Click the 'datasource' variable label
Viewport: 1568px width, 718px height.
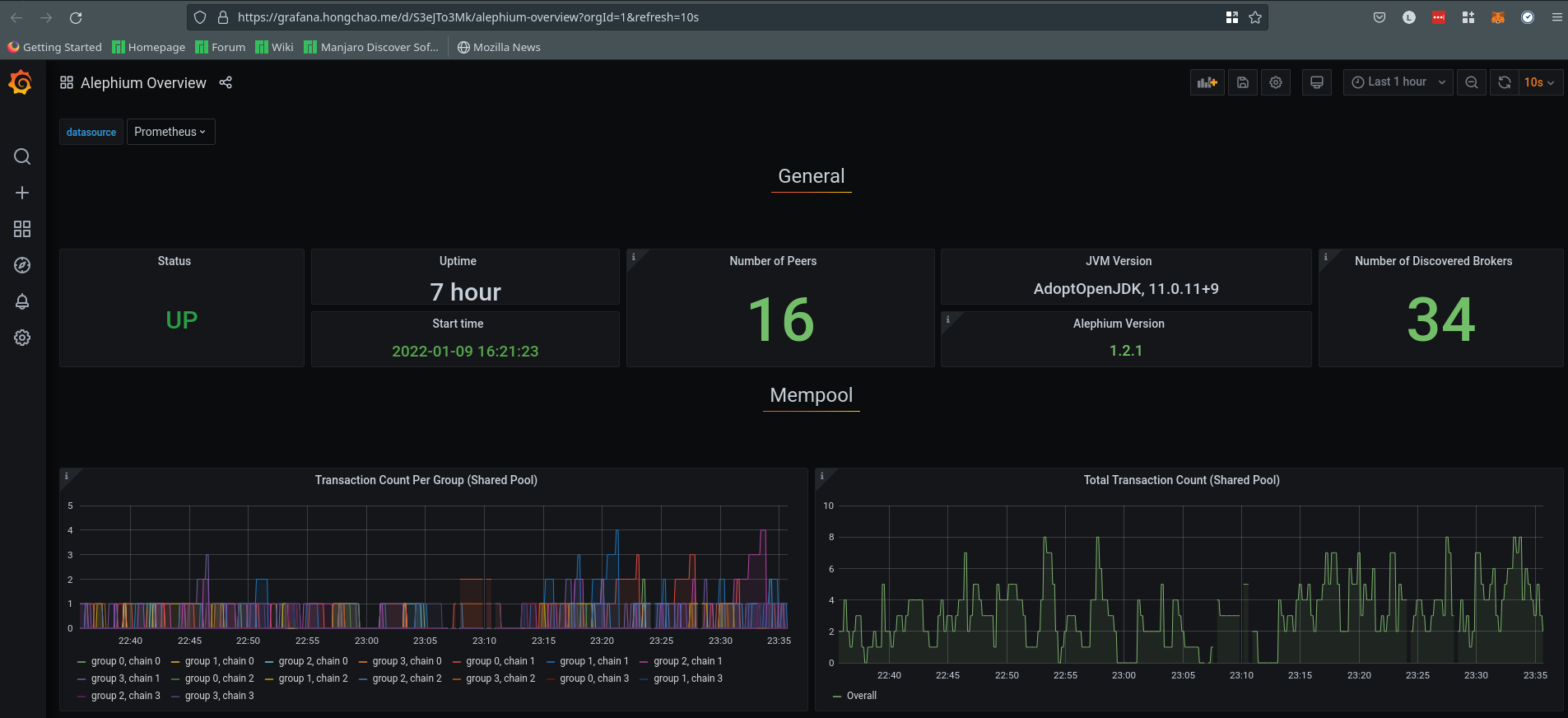click(x=91, y=132)
